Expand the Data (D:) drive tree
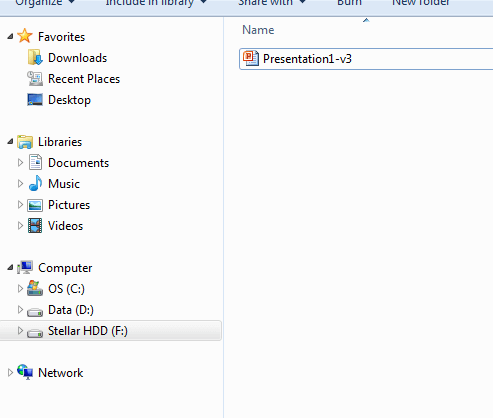 point(20,310)
